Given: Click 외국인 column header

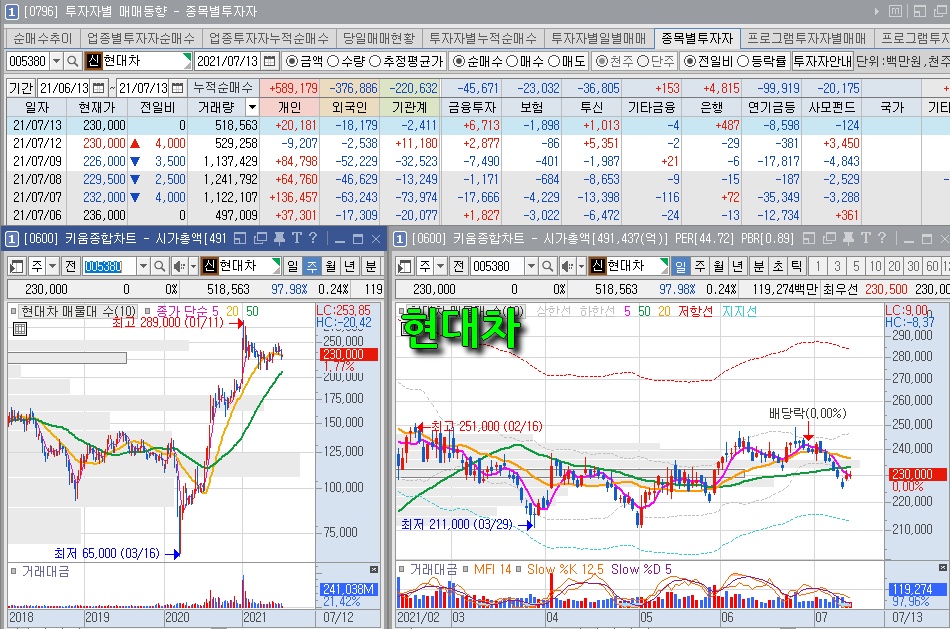Looking at the screenshot, I should 349,108.
